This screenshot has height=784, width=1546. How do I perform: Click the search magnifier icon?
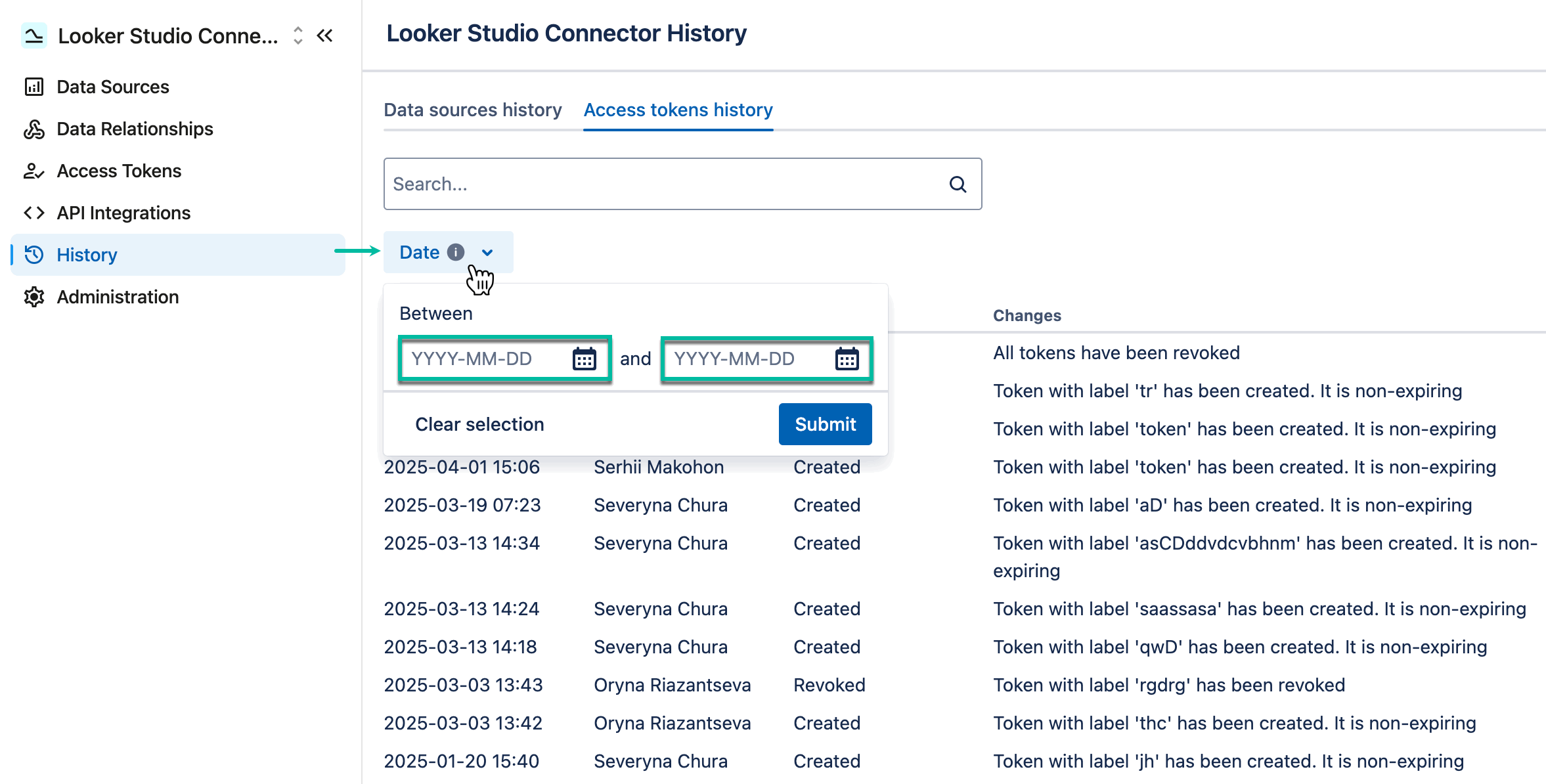pos(958,184)
